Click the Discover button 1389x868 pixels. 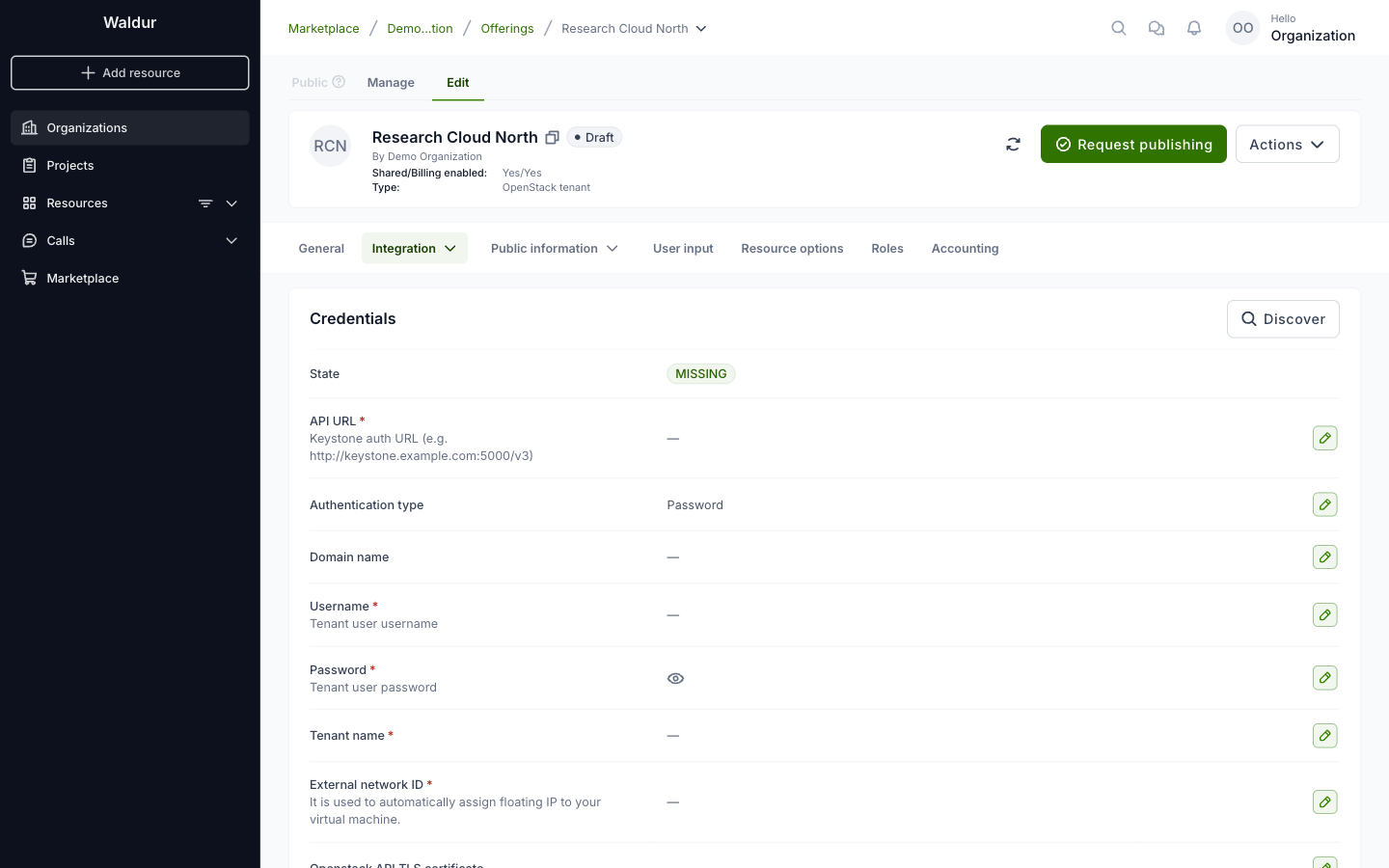click(1283, 319)
